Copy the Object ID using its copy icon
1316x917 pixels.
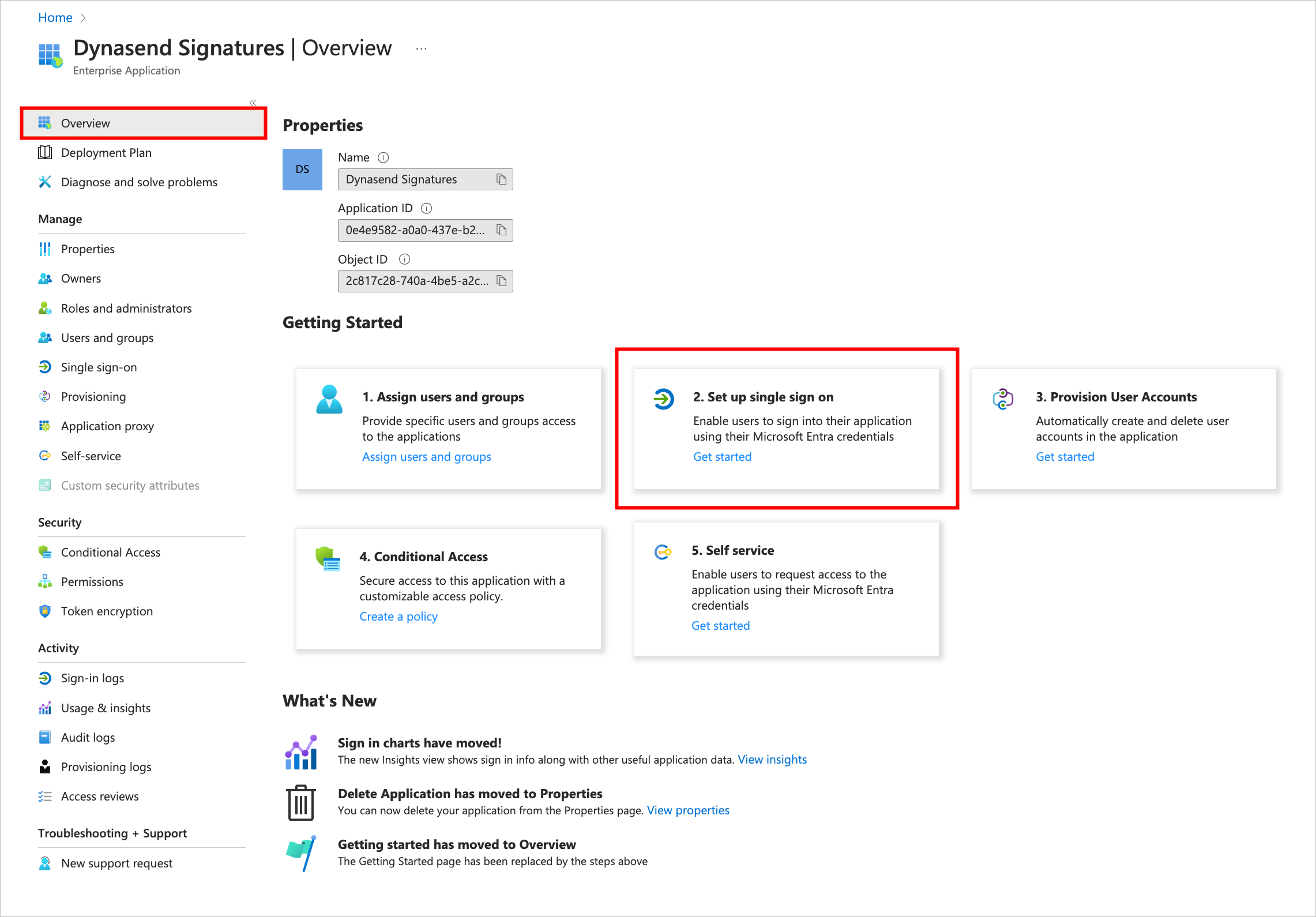pyautogui.click(x=501, y=281)
